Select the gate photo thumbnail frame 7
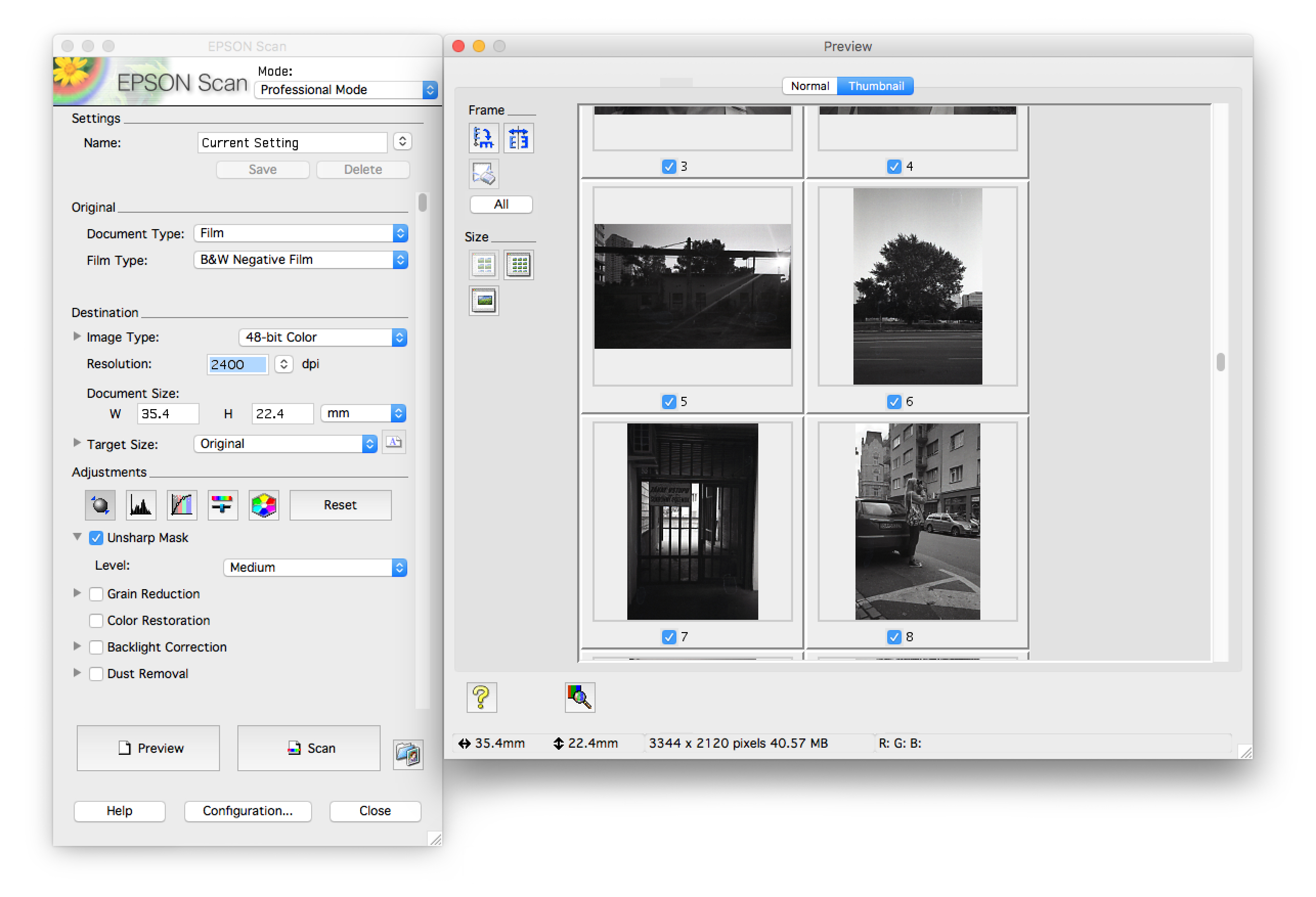The height and width of the screenshot is (897, 1316). point(692,522)
